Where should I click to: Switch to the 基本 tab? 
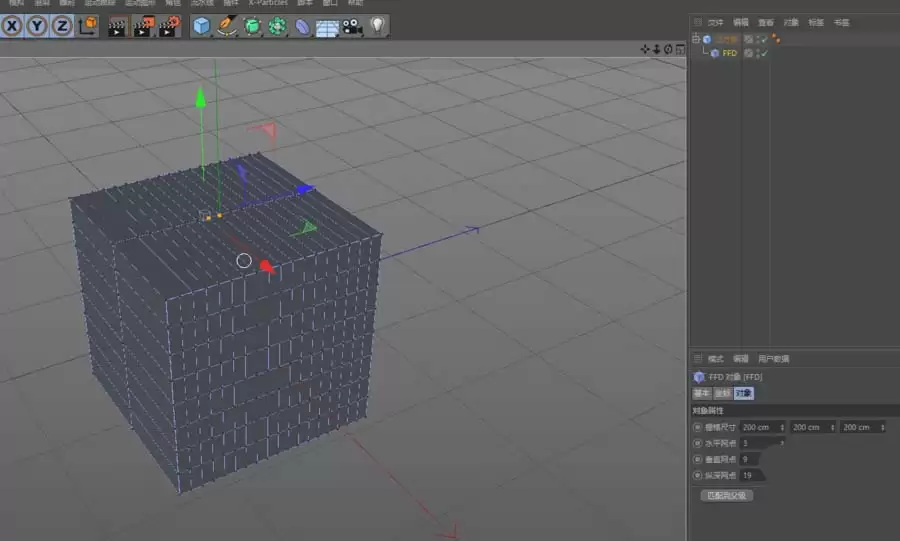point(702,393)
